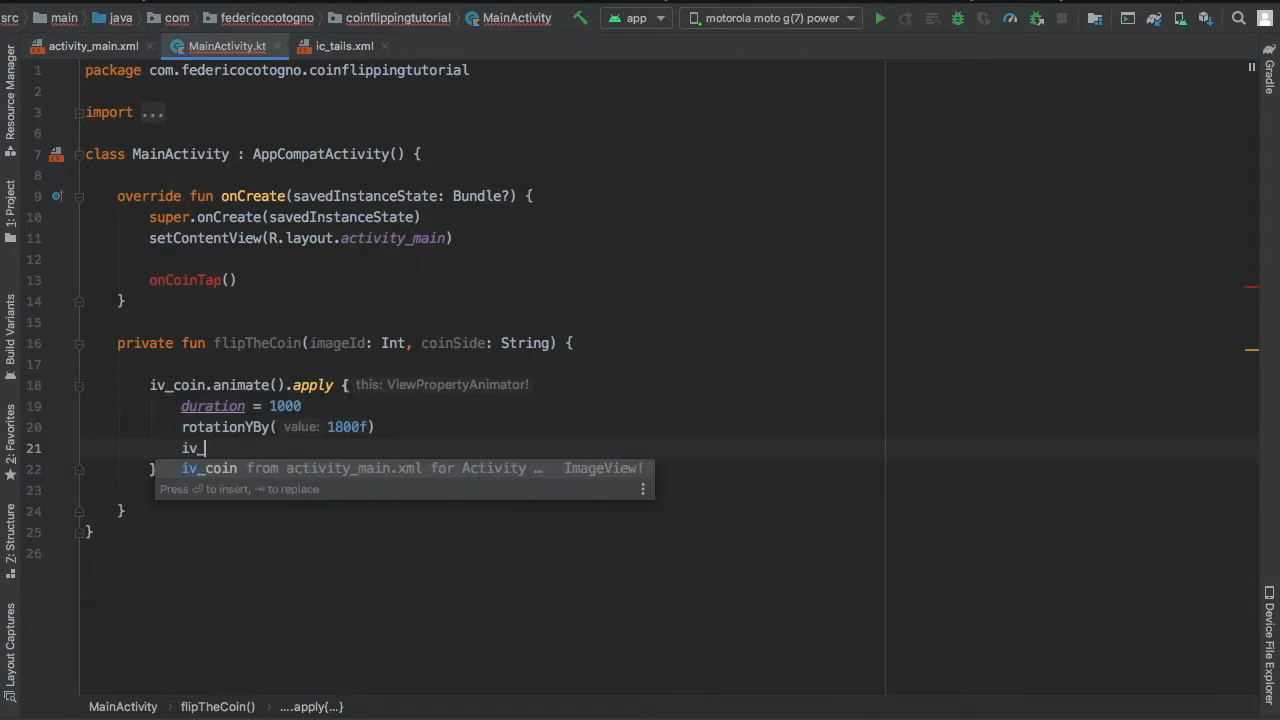
Task: Click fold end marker on line 25
Action: [78, 532]
